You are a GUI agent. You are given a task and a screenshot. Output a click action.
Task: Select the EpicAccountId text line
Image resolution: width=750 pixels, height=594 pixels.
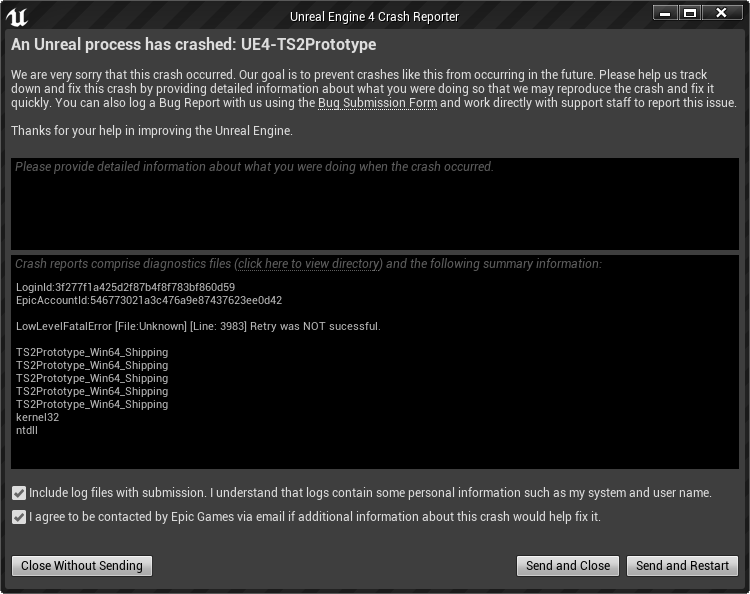(x=149, y=300)
